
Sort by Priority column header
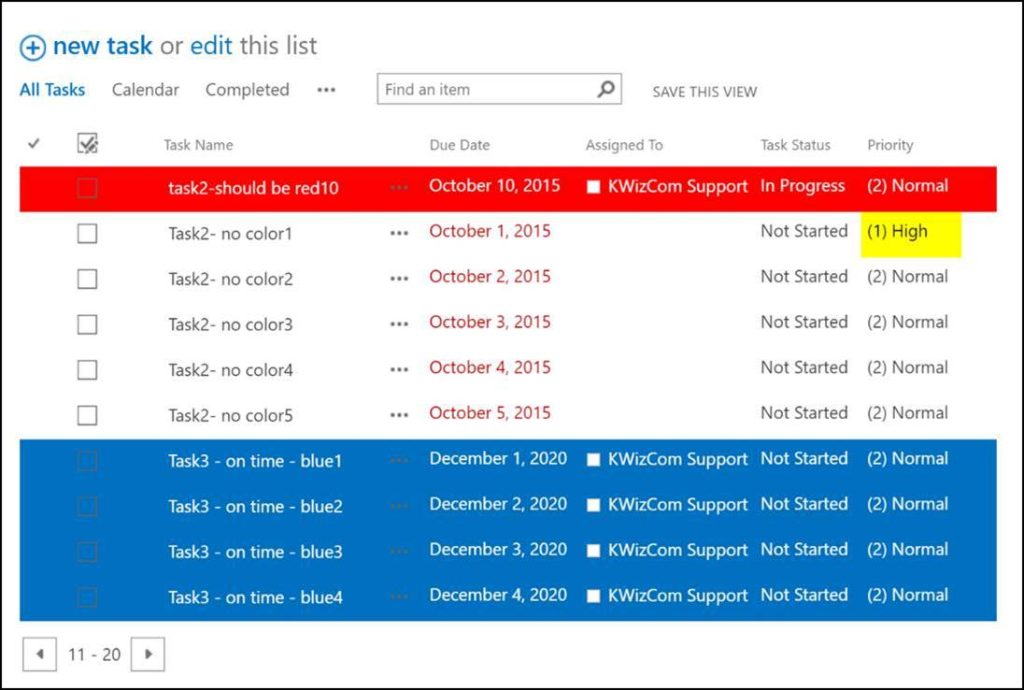889,145
